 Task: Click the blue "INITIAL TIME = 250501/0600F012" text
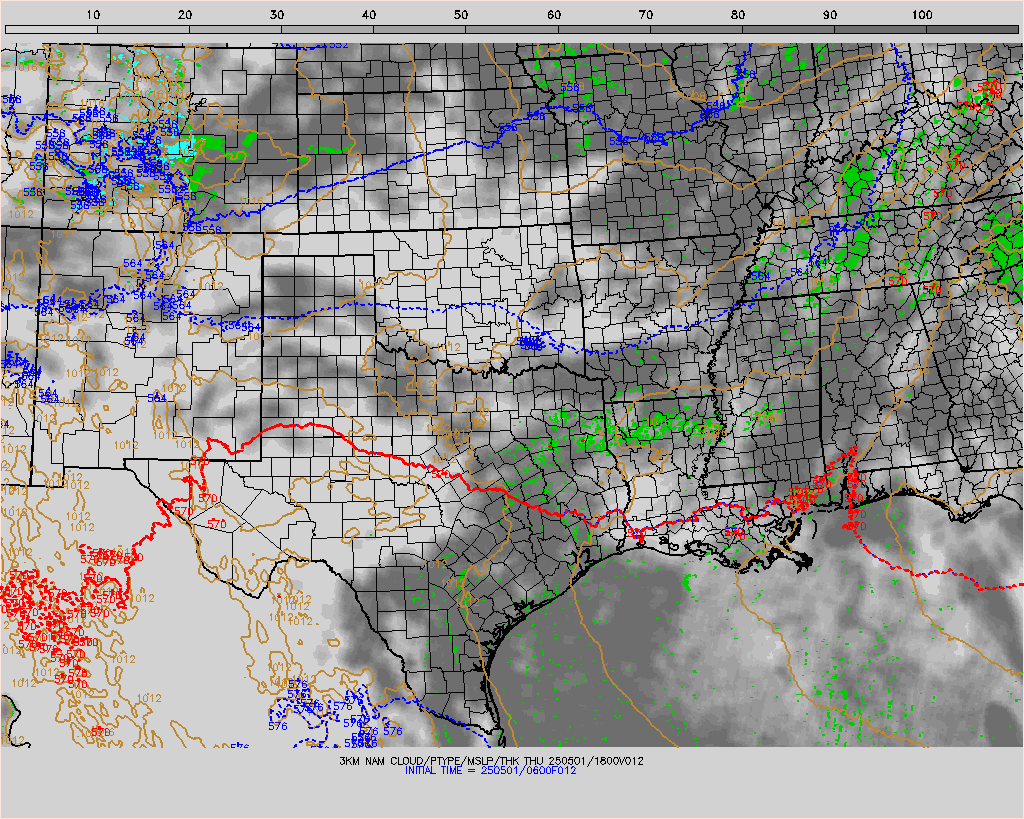coord(490,771)
